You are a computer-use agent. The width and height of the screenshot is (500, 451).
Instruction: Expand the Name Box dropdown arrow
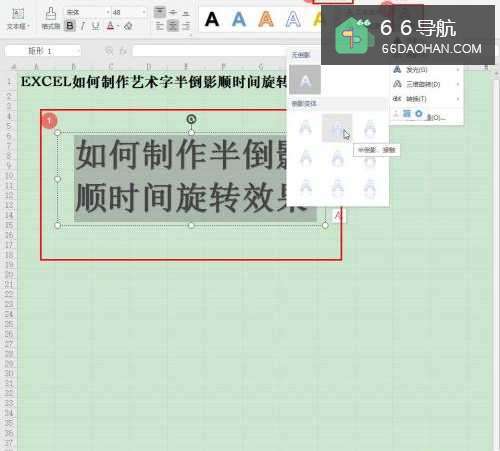click(78, 51)
